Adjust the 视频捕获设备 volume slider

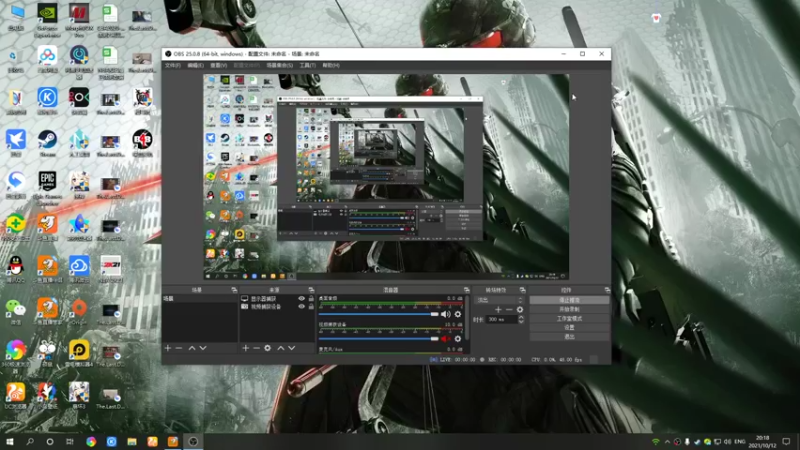coord(379,339)
